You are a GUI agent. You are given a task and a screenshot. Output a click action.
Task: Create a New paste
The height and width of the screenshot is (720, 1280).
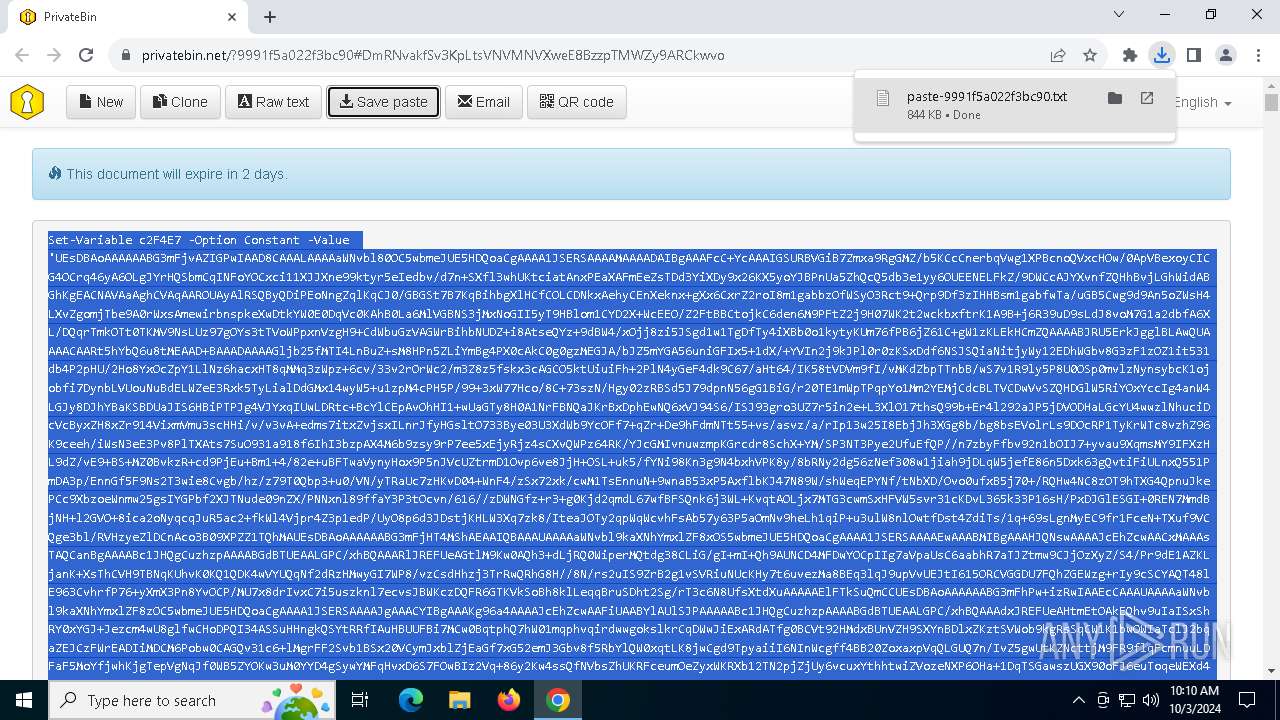click(101, 102)
